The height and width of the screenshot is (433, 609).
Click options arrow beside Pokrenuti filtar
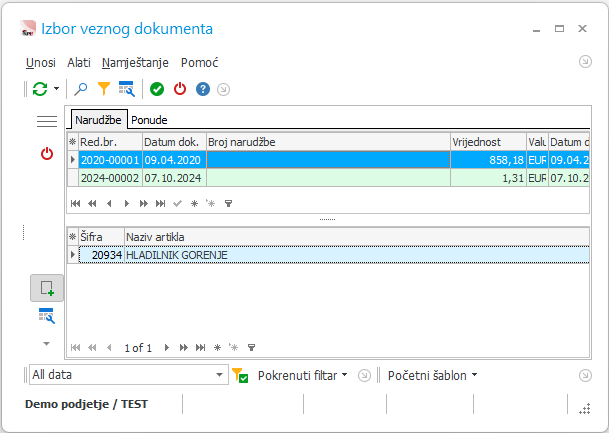click(x=364, y=376)
